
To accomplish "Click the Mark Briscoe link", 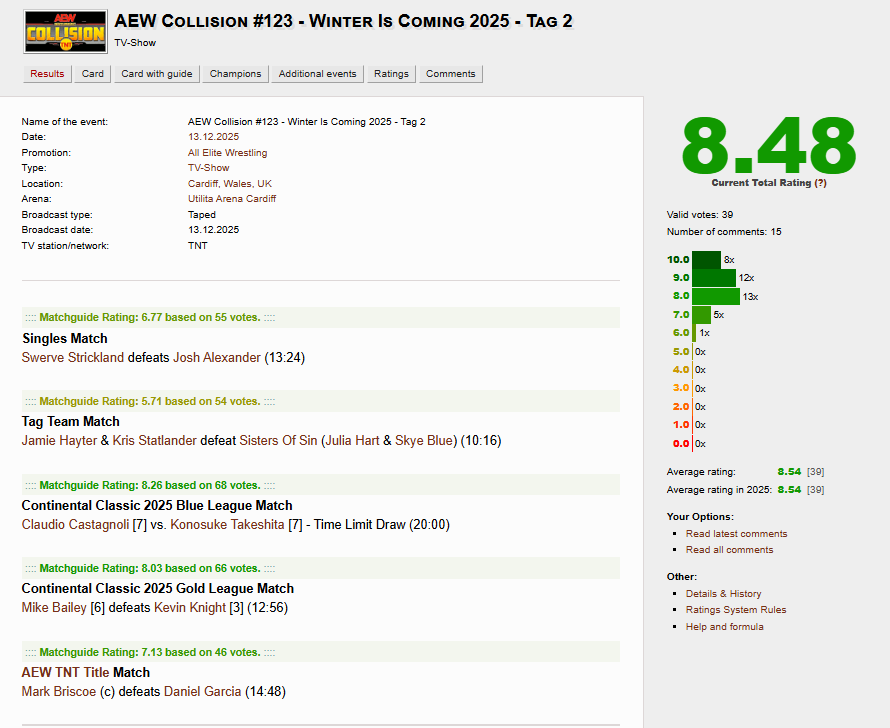I will 58,692.
